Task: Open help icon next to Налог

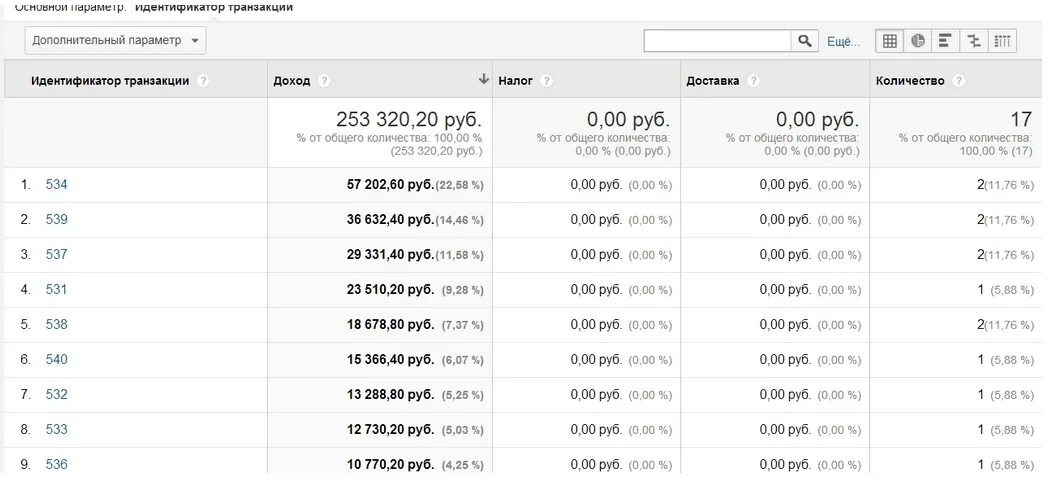Action: [546, 81]
